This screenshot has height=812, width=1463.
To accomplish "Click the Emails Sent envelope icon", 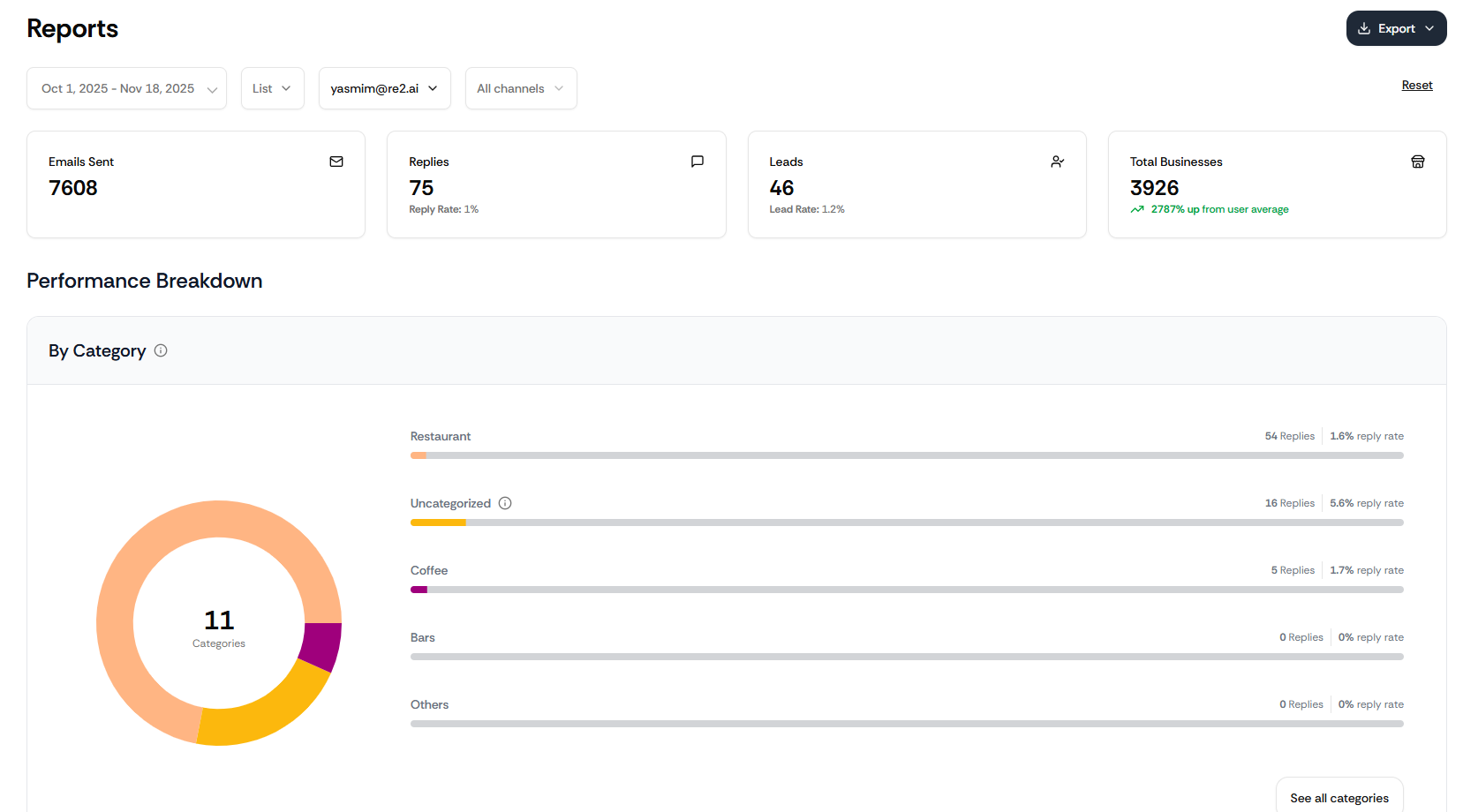I will click(x=336, y=162).
